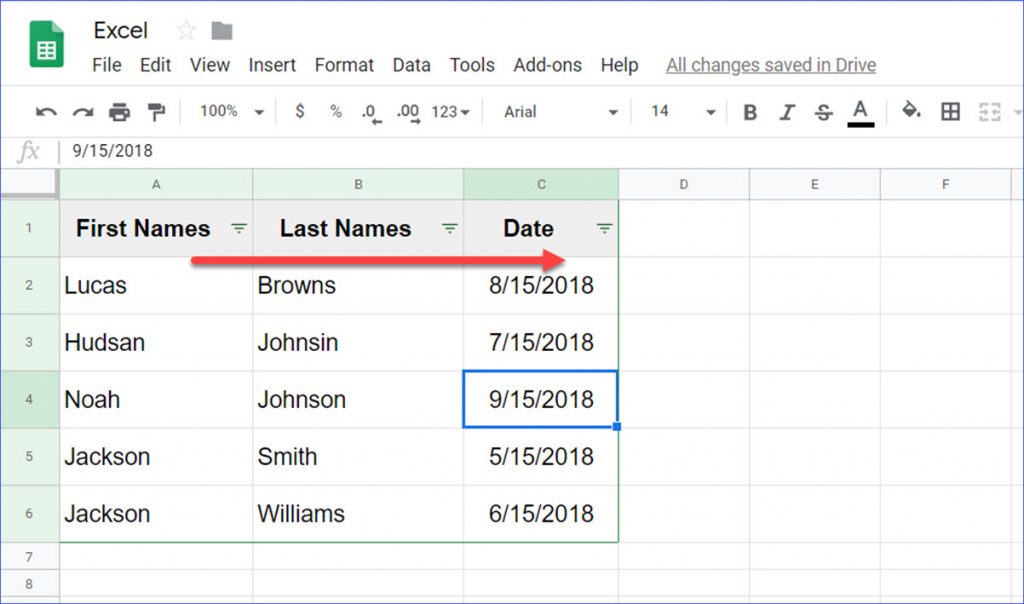Open the First Names filter dropdown
Viewport: 1024px width, 604px height.
(238, 229)
